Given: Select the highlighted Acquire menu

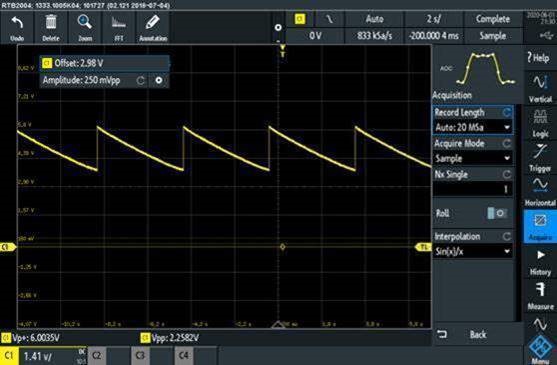Looking at the screenshot, I should coord(540,226).
